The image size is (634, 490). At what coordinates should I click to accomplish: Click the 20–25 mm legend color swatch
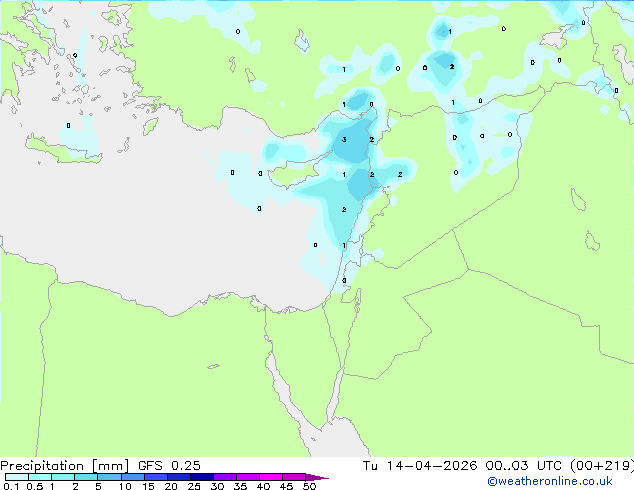point(179,477)
